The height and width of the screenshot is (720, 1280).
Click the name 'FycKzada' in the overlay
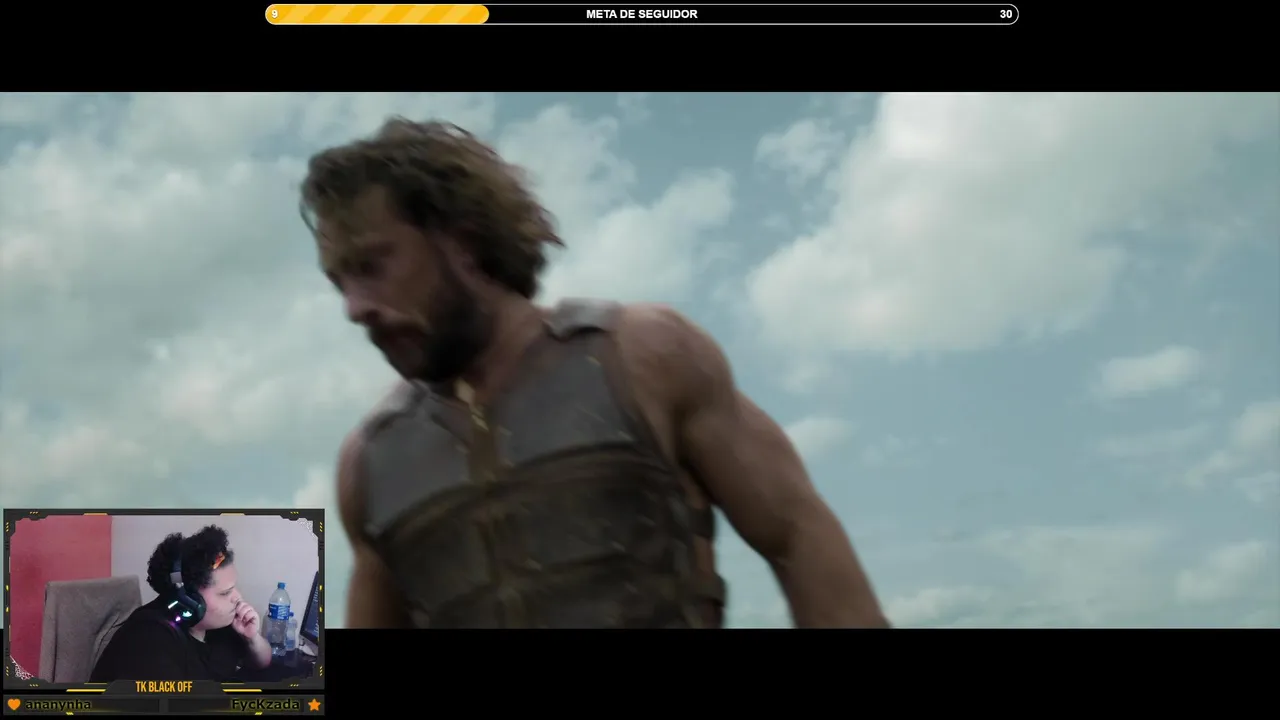265,705
